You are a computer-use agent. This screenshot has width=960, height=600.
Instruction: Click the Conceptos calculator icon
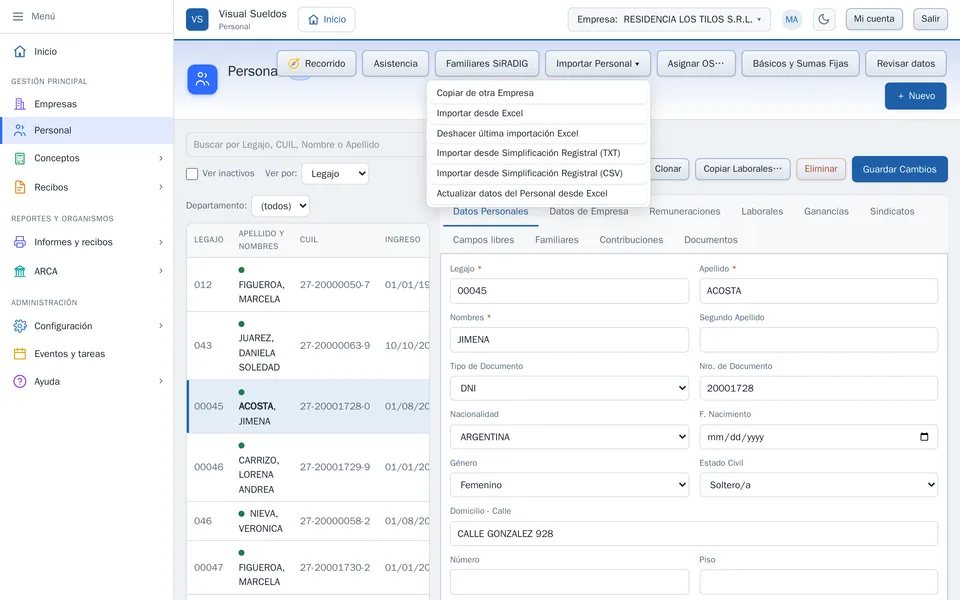[20, 158]
